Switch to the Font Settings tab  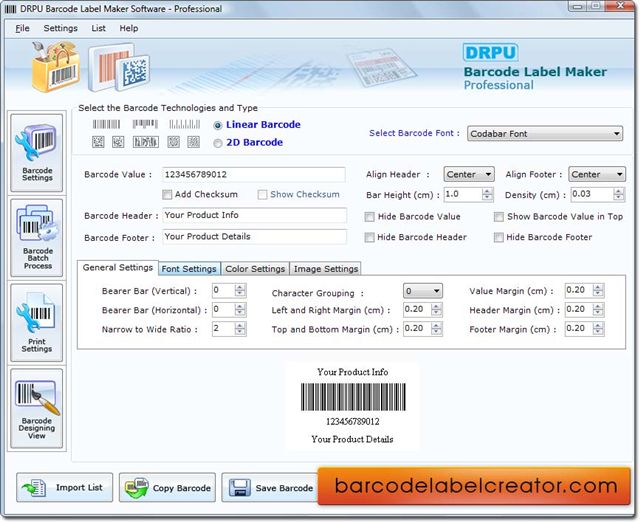tap(189, 269)
